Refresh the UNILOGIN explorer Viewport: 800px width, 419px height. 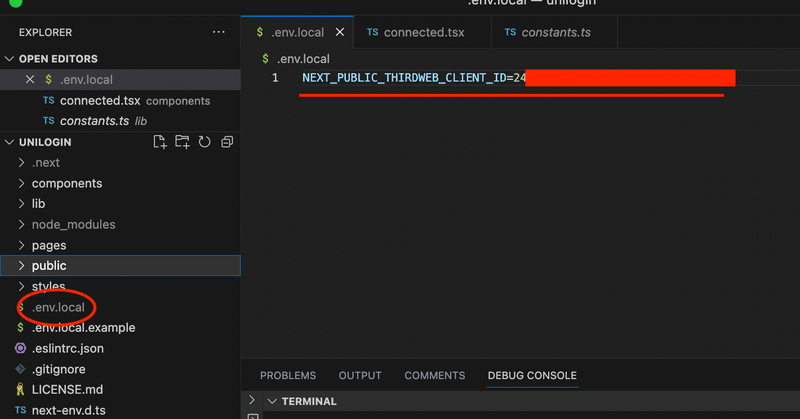(205, 142)
